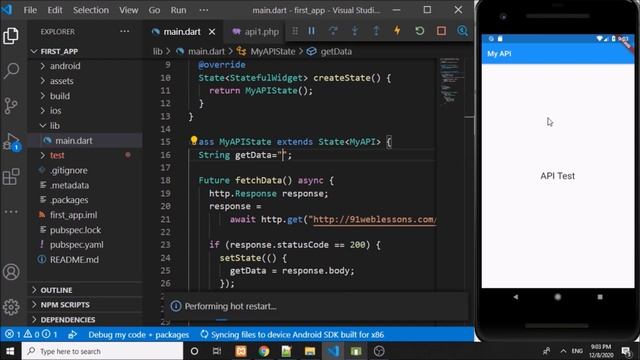Open the File menu
The width and height of the screenshot is (640, 360).
[30, 10]
